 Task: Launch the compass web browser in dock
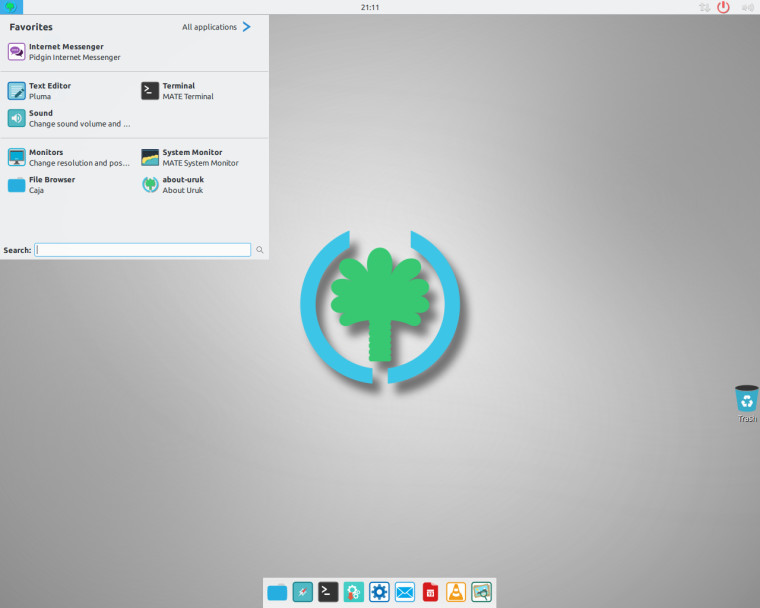point(303,592)
